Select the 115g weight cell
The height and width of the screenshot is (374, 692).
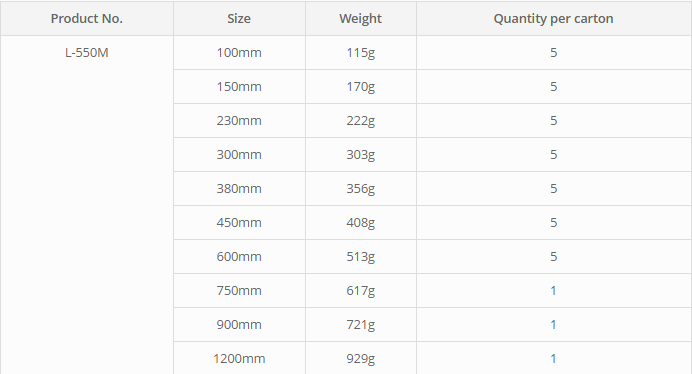tap(361, 53)
